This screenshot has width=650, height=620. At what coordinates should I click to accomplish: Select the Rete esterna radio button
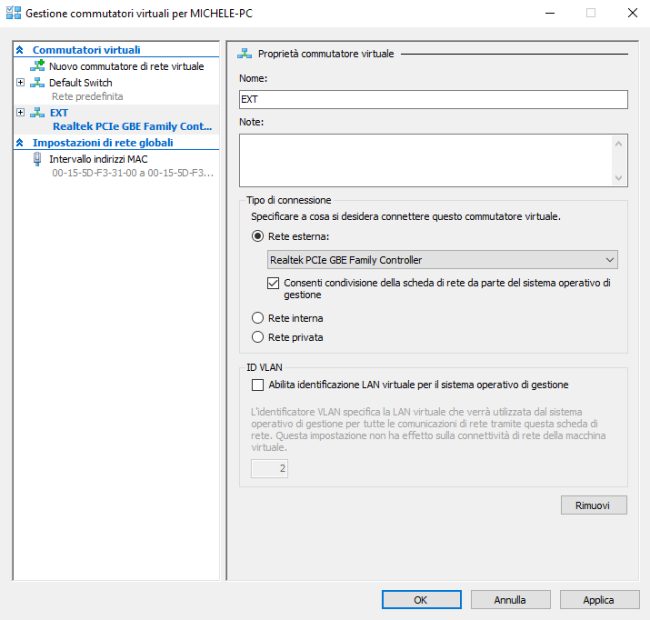point(258,237)
